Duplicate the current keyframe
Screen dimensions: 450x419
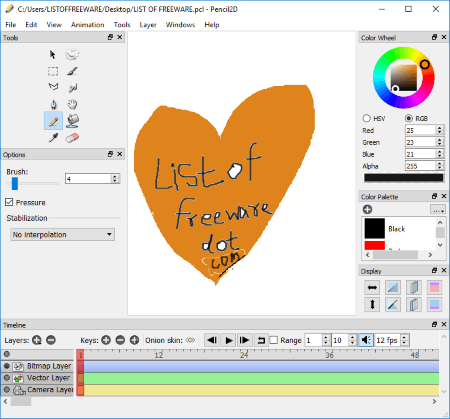point(134,340)
